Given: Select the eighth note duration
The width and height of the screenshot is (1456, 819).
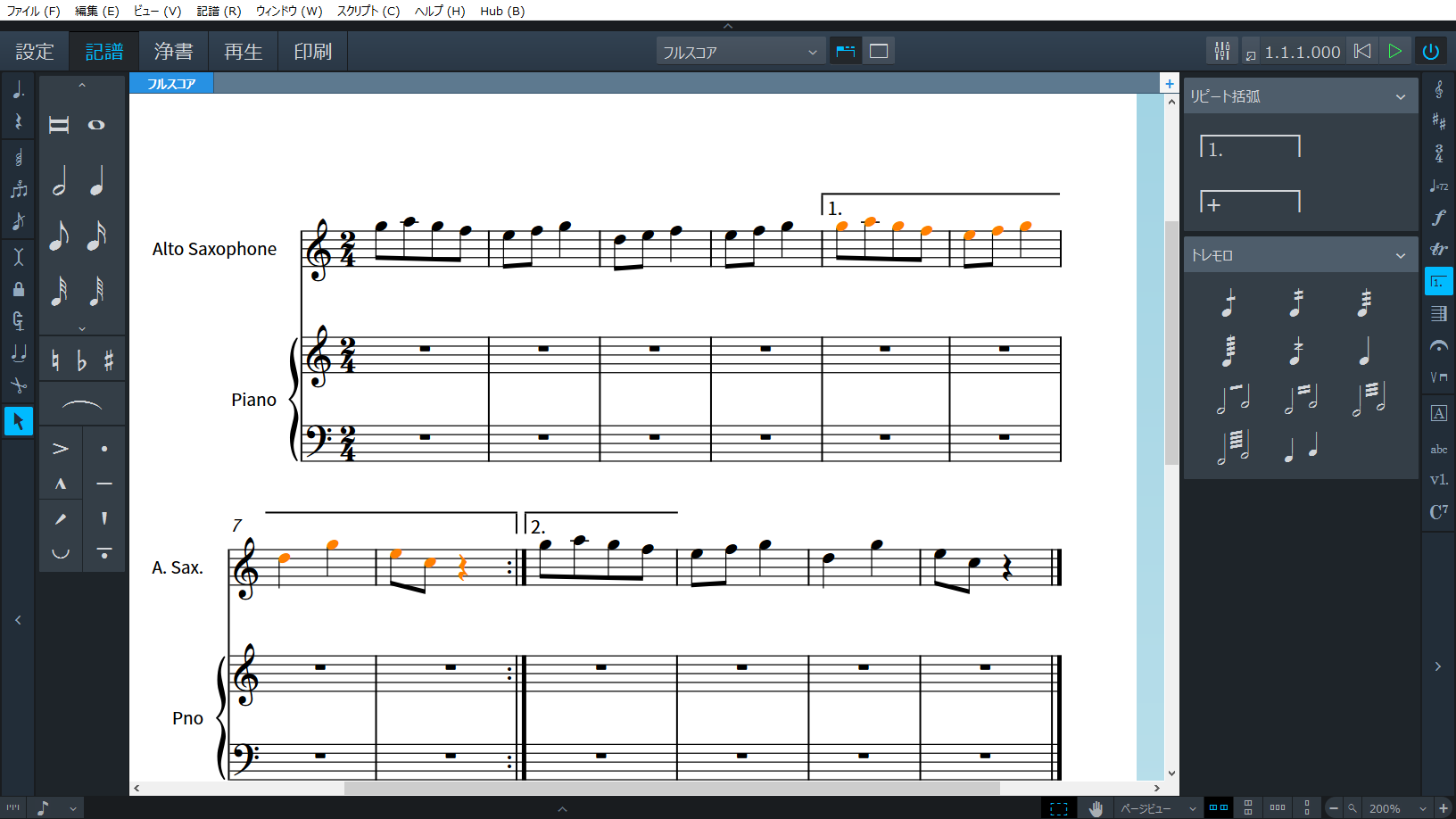Looking at the screenshot, I should click(x=59, y=236).
